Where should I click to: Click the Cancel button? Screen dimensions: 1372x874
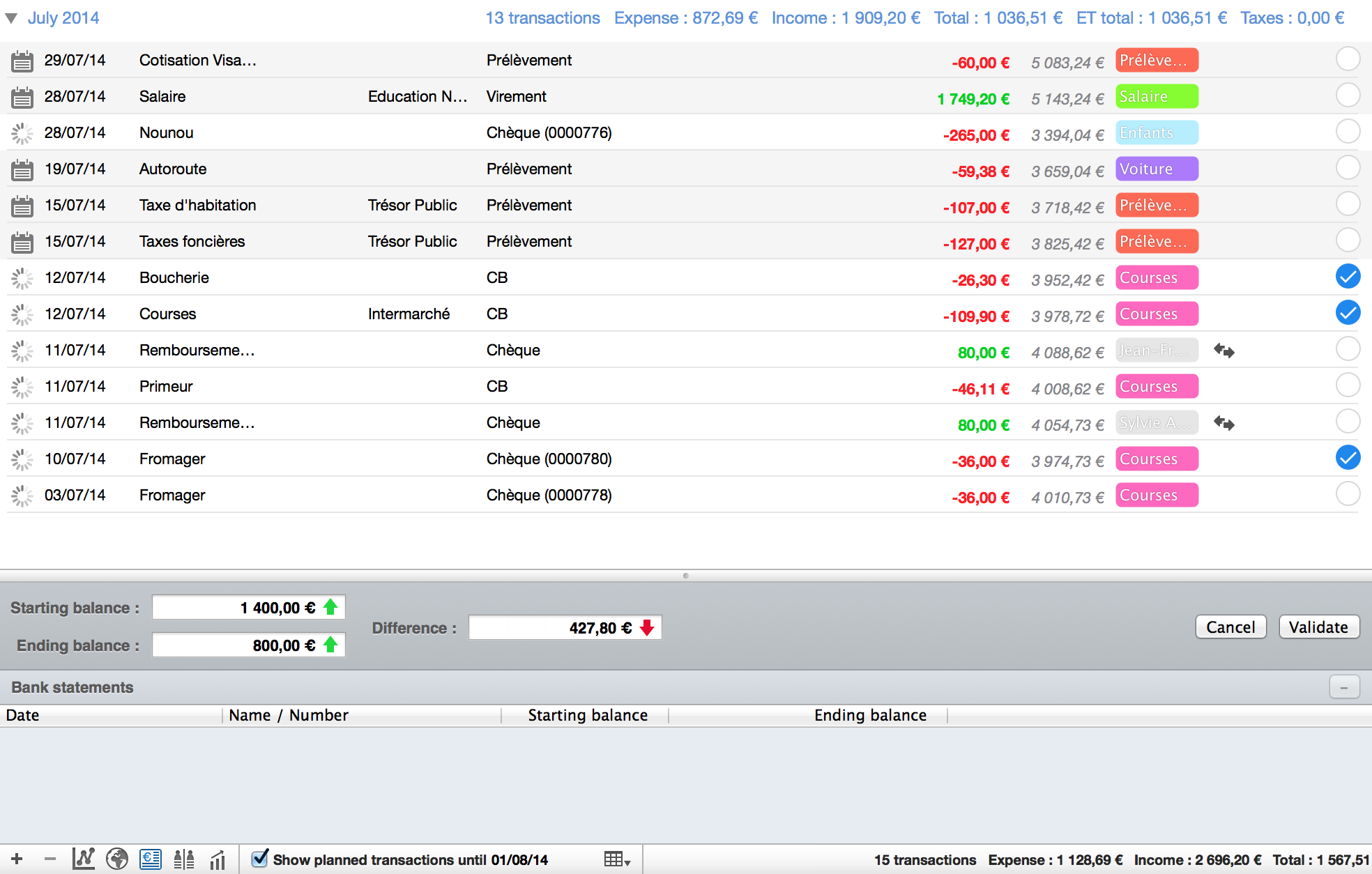pos(1230,627)
